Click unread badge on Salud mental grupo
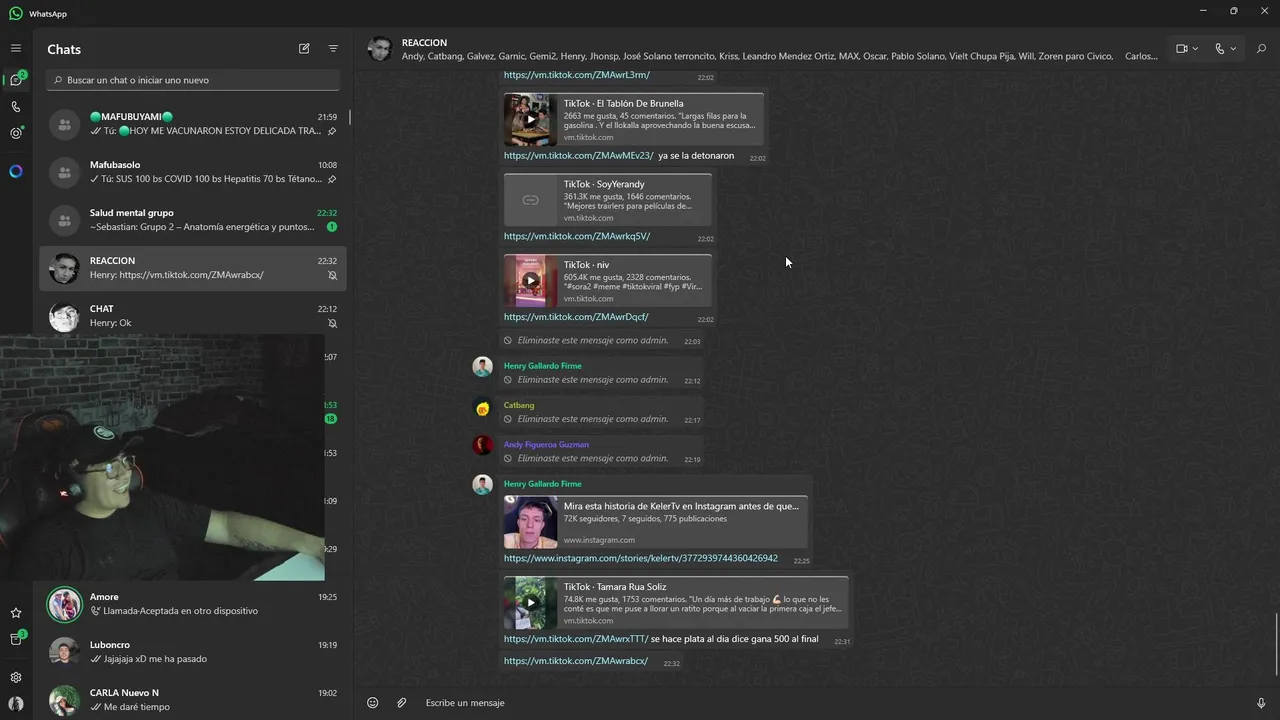The height and width of the screenshot is (720, 1280). coord(332,227)
